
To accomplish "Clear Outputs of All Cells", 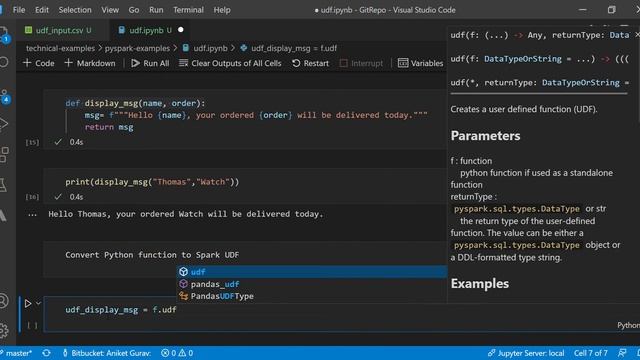I will tap(230, 63).
